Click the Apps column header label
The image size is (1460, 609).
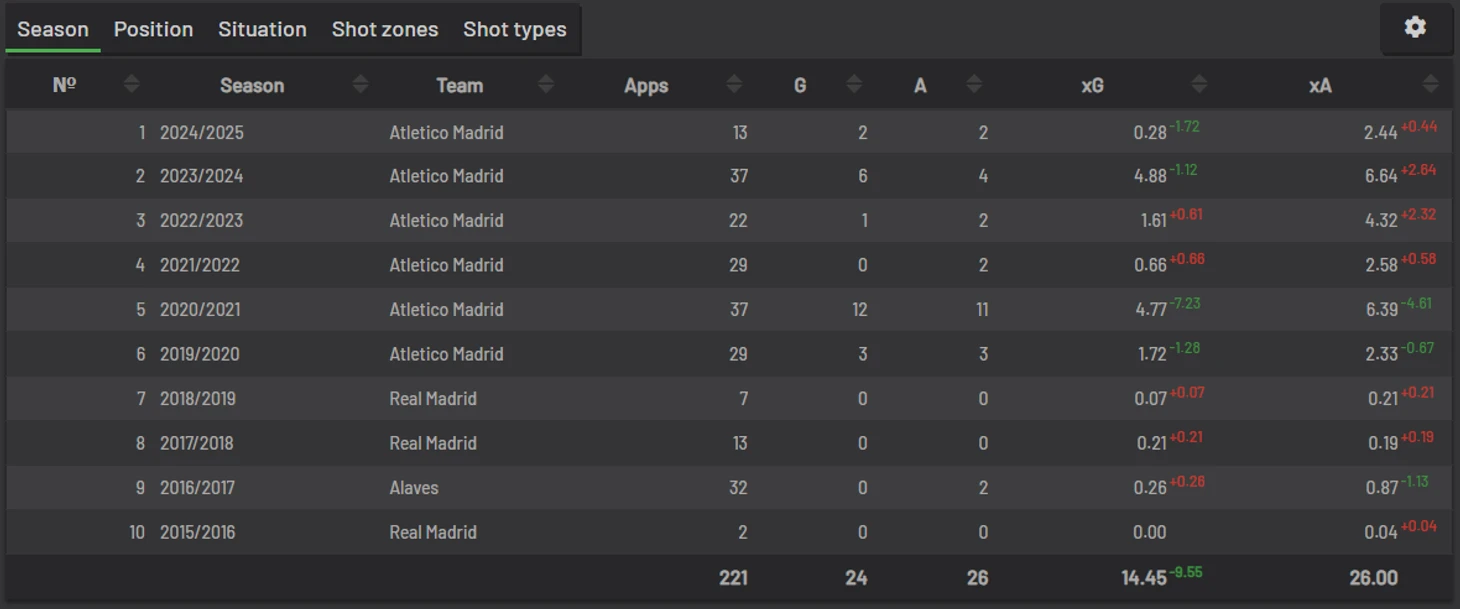coord(646,86)
